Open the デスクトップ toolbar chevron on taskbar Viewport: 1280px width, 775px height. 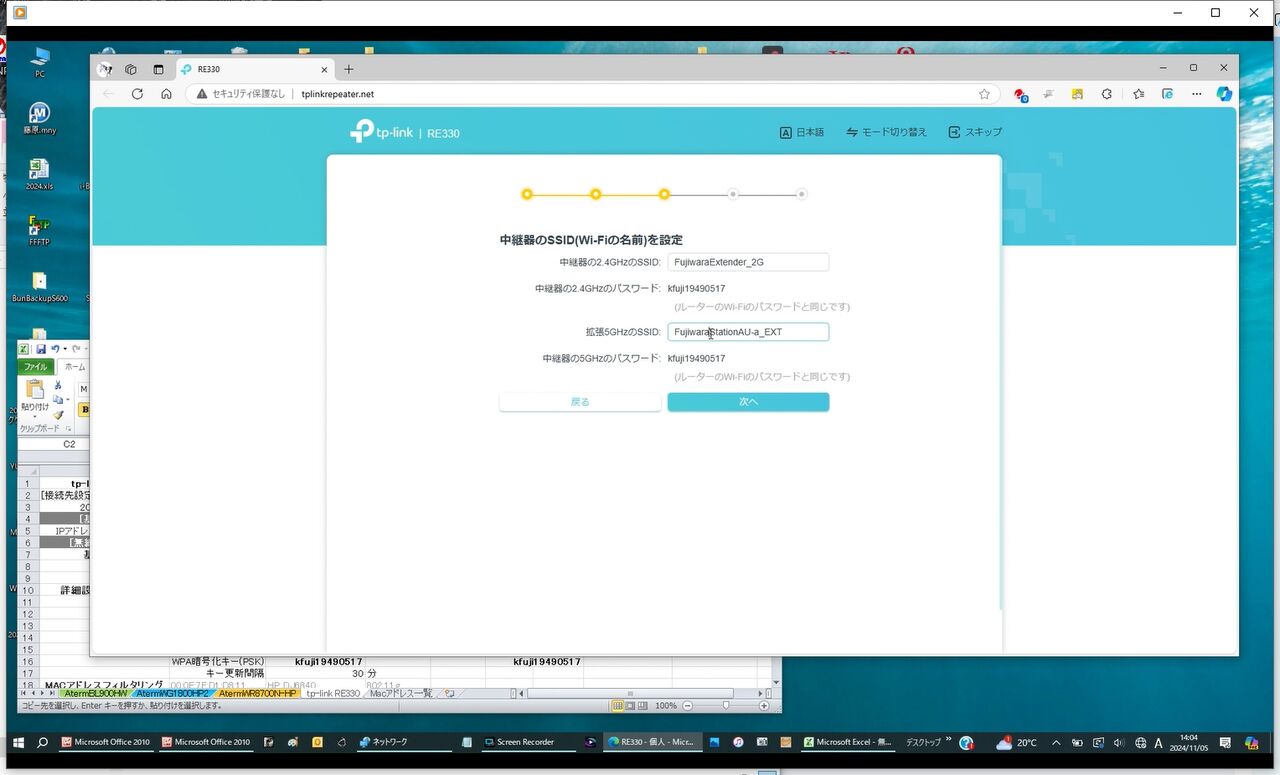pyautogui.click(x=949, y=741)
